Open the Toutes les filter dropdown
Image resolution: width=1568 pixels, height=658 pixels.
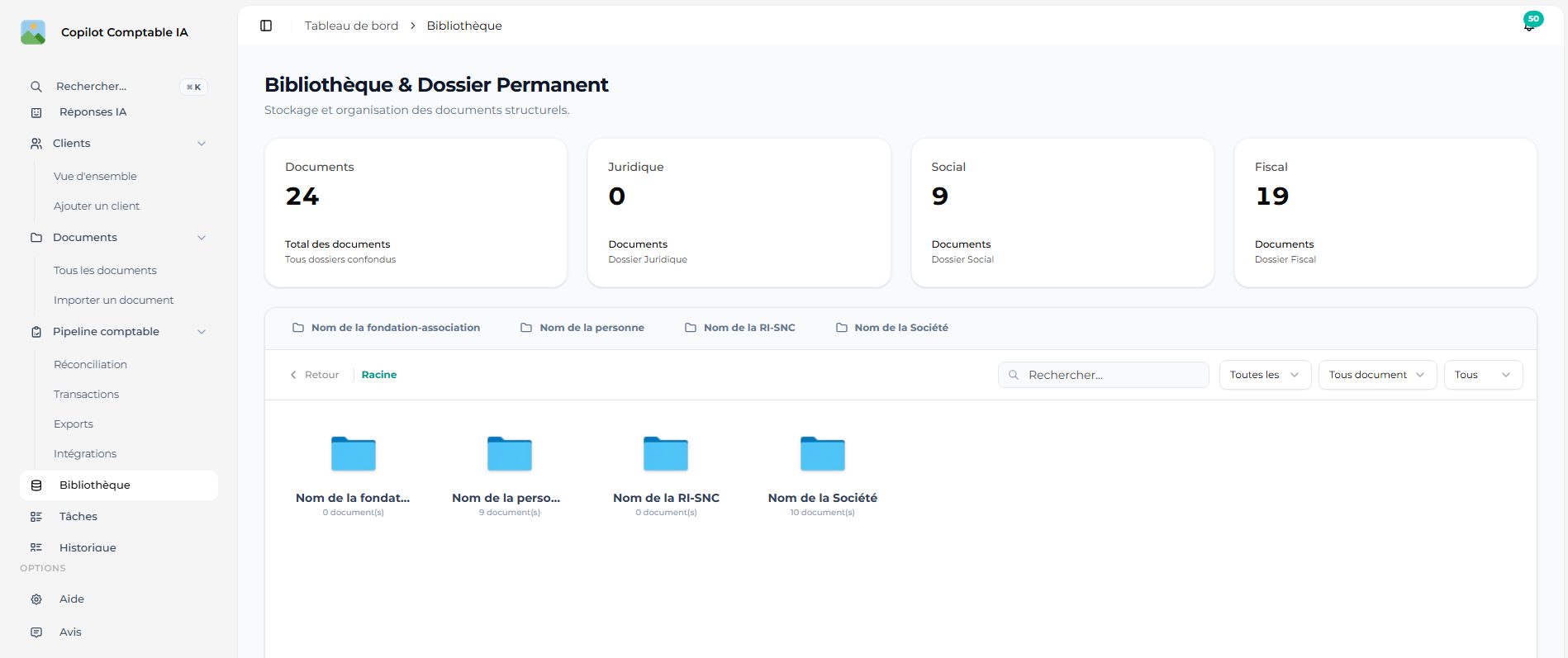pos(1264,375)
